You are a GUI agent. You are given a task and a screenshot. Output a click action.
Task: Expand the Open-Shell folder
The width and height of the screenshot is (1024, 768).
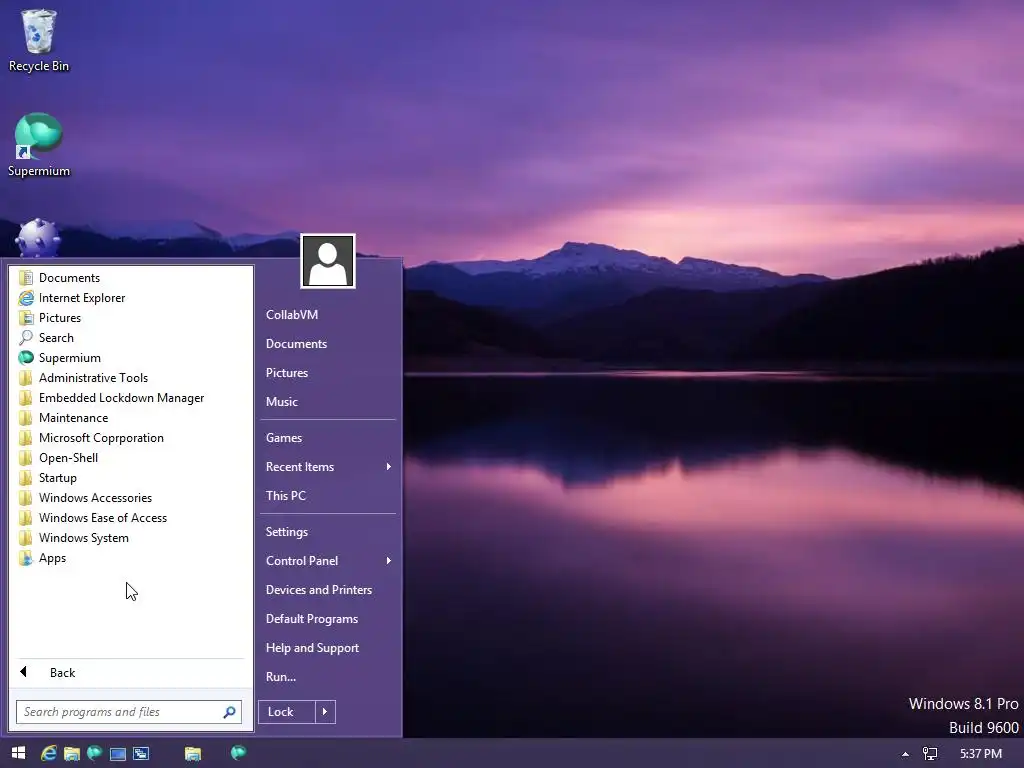coord(131,458)
